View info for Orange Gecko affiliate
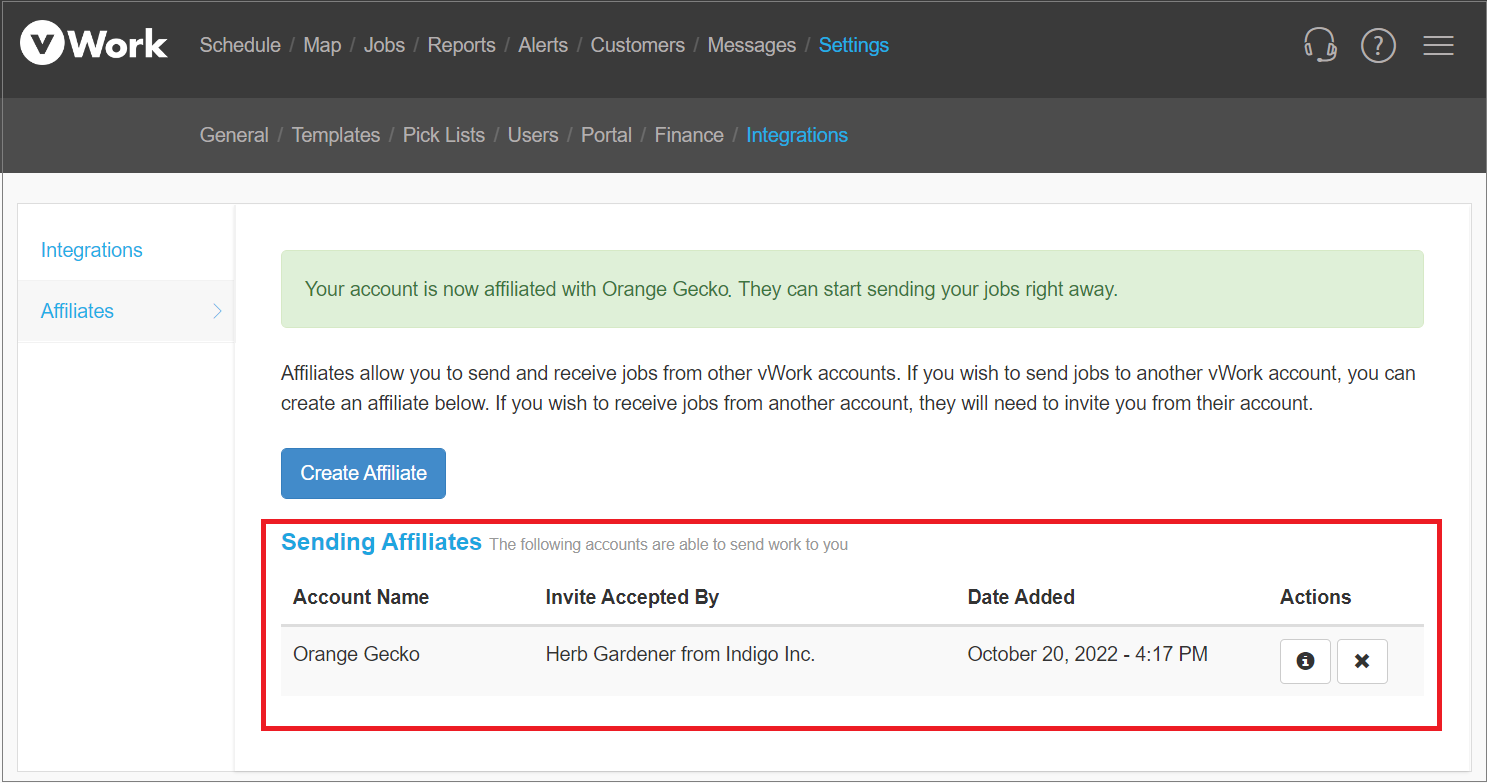 pos(1305,661)
